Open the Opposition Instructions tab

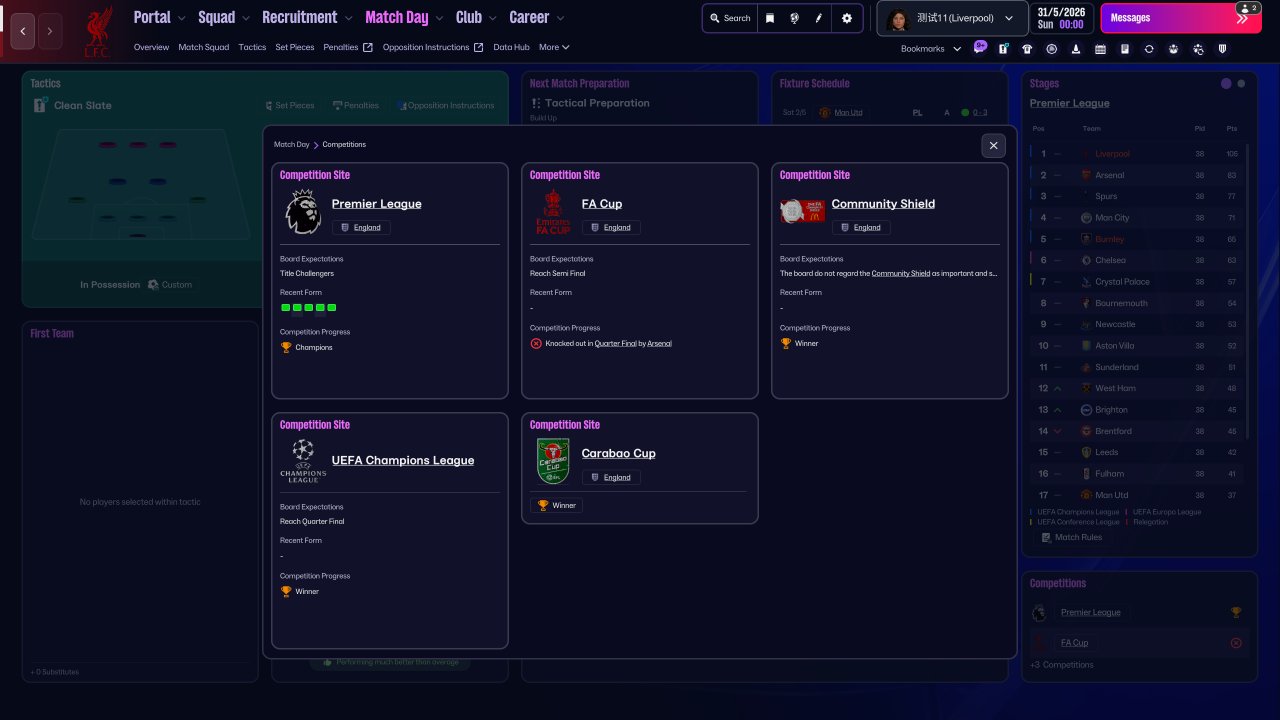433,47
